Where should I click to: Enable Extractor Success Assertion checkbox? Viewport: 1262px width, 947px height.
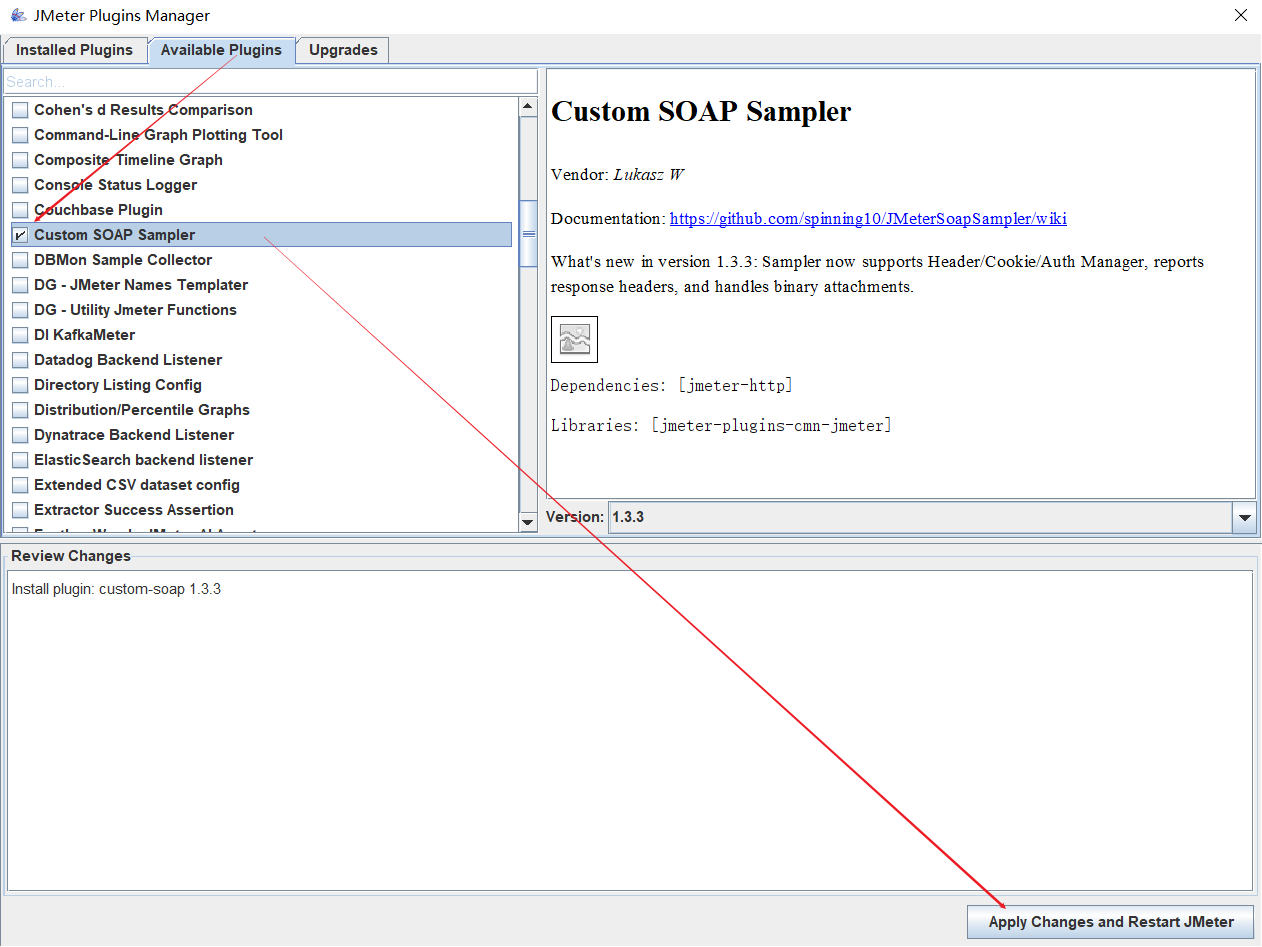20,510
